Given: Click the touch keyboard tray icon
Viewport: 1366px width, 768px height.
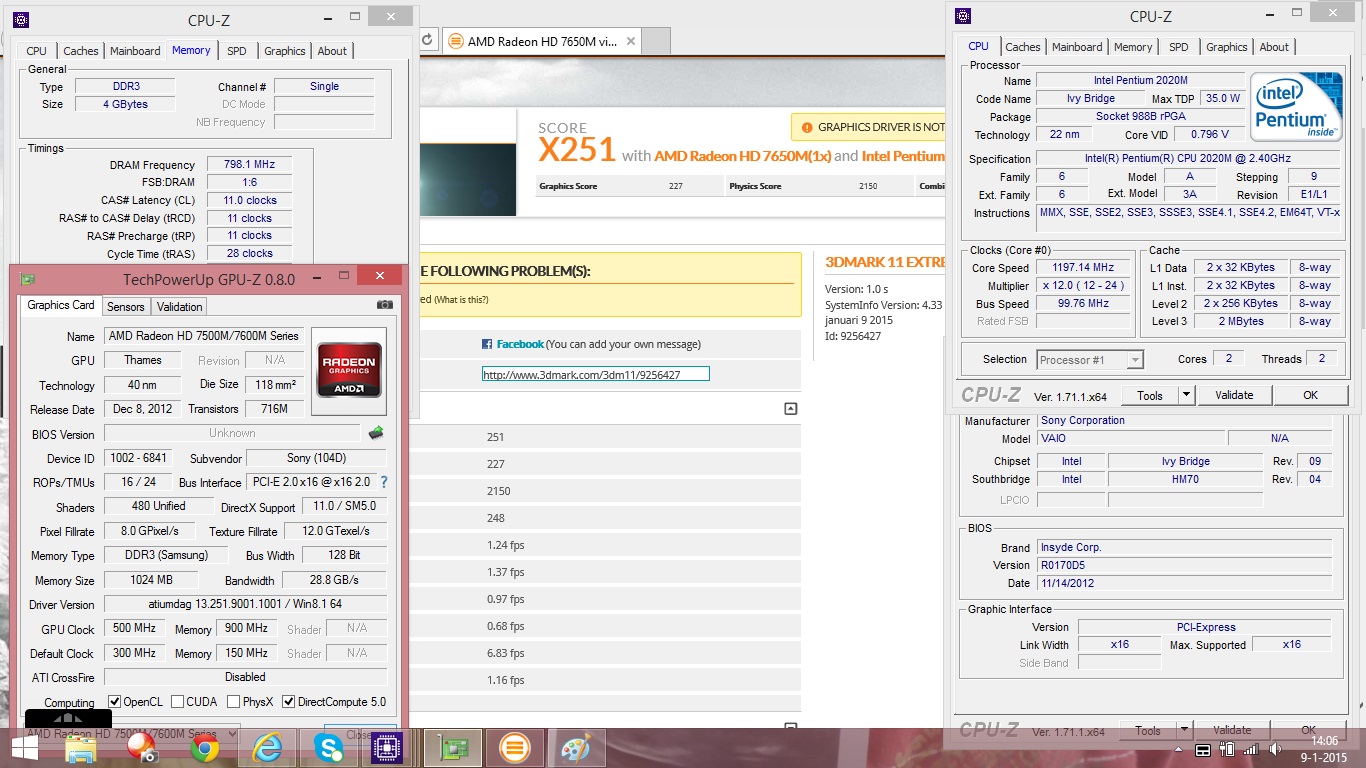Looking at the screenshot, I should [1203, 751].
